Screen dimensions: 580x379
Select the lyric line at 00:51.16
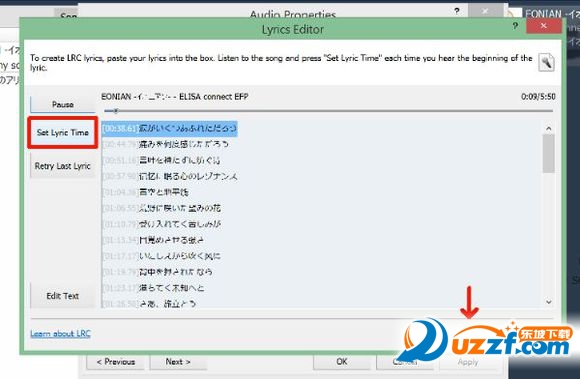click(x=162, y=160)
